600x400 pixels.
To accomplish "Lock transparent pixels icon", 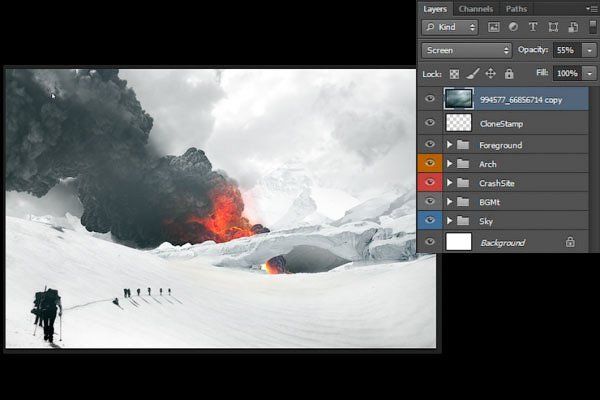I will (x=454, y=74).
